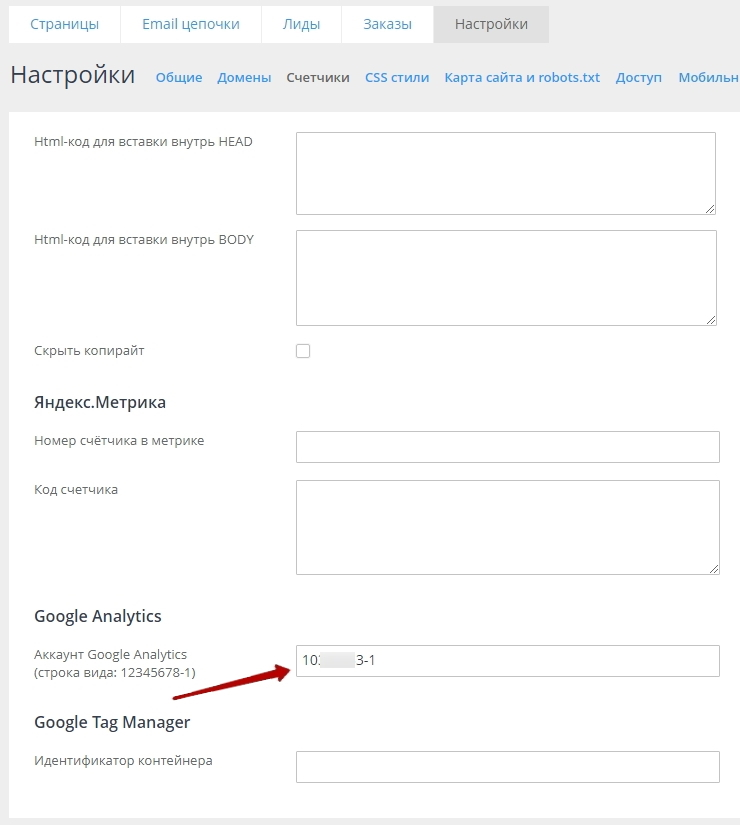The image size is (740, 825).
Task: Open the Заказы tab
Action: [x=387, y=25]
